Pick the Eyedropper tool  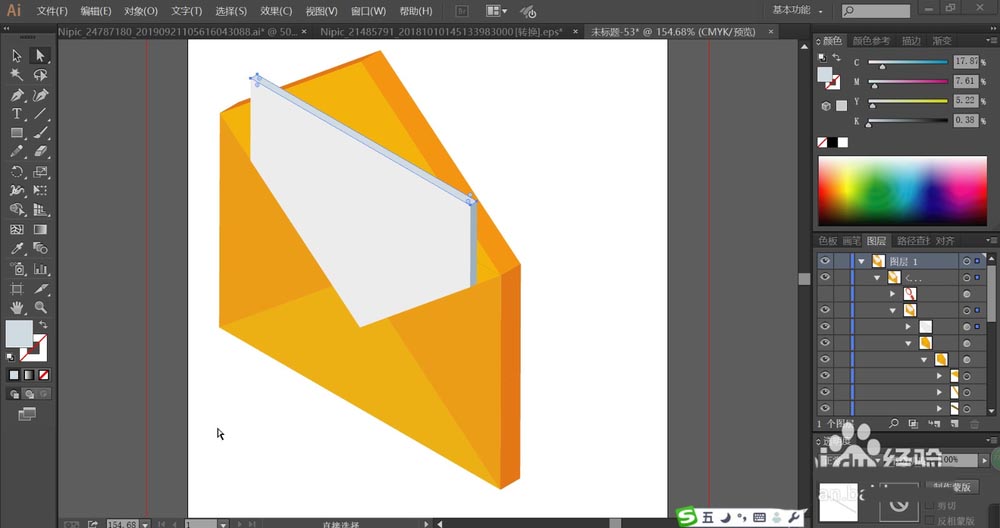pos(17,249)
